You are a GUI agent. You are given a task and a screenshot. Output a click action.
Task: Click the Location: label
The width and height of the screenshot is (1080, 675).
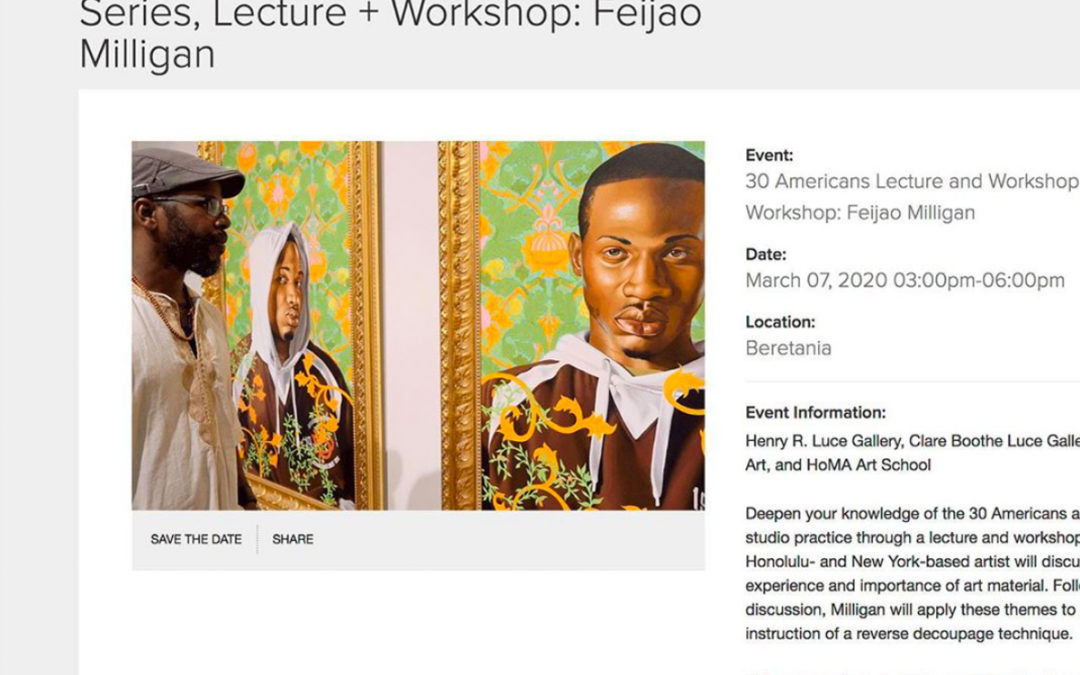point(780,322)
